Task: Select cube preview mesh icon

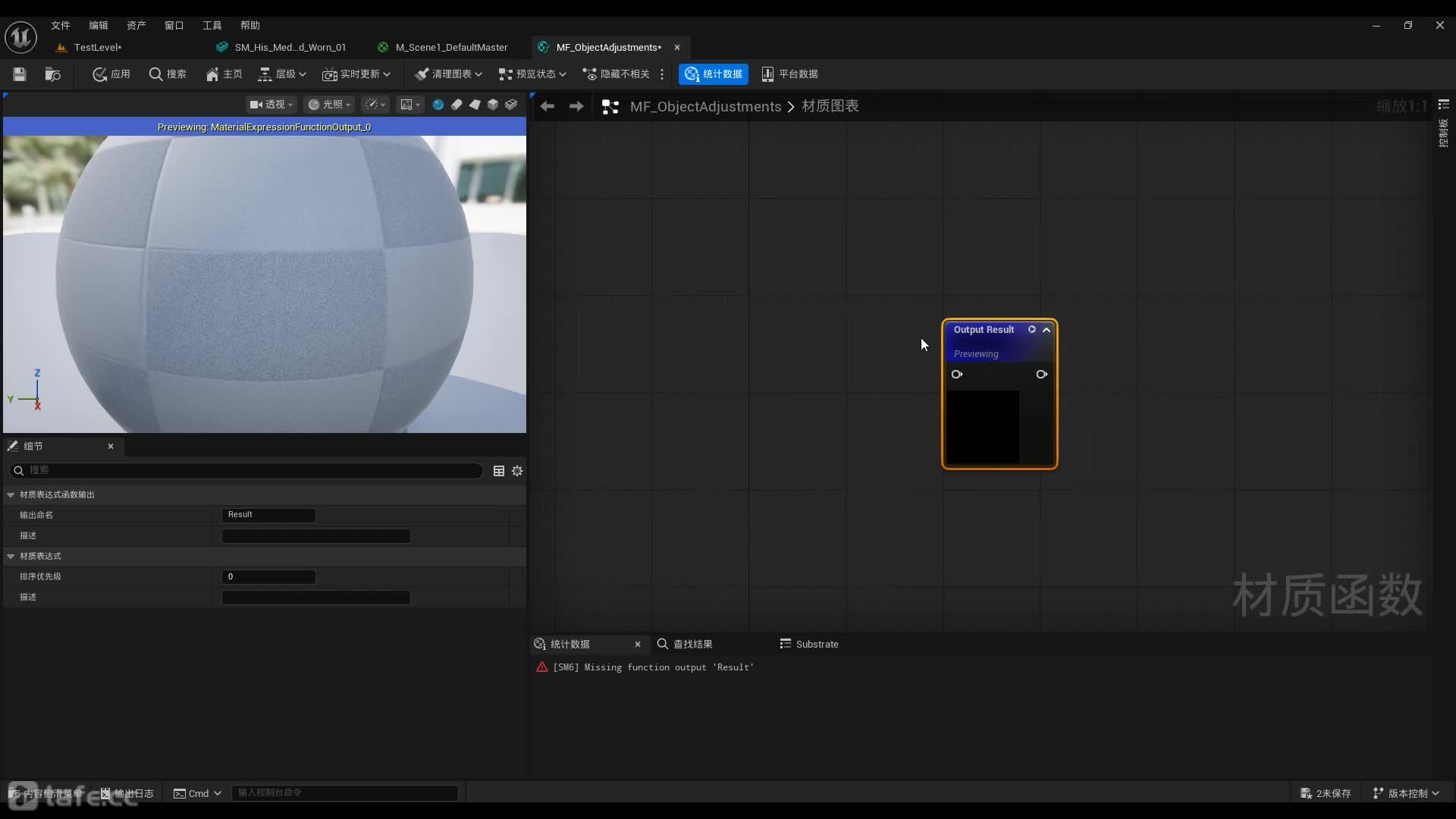Action: 493,105
